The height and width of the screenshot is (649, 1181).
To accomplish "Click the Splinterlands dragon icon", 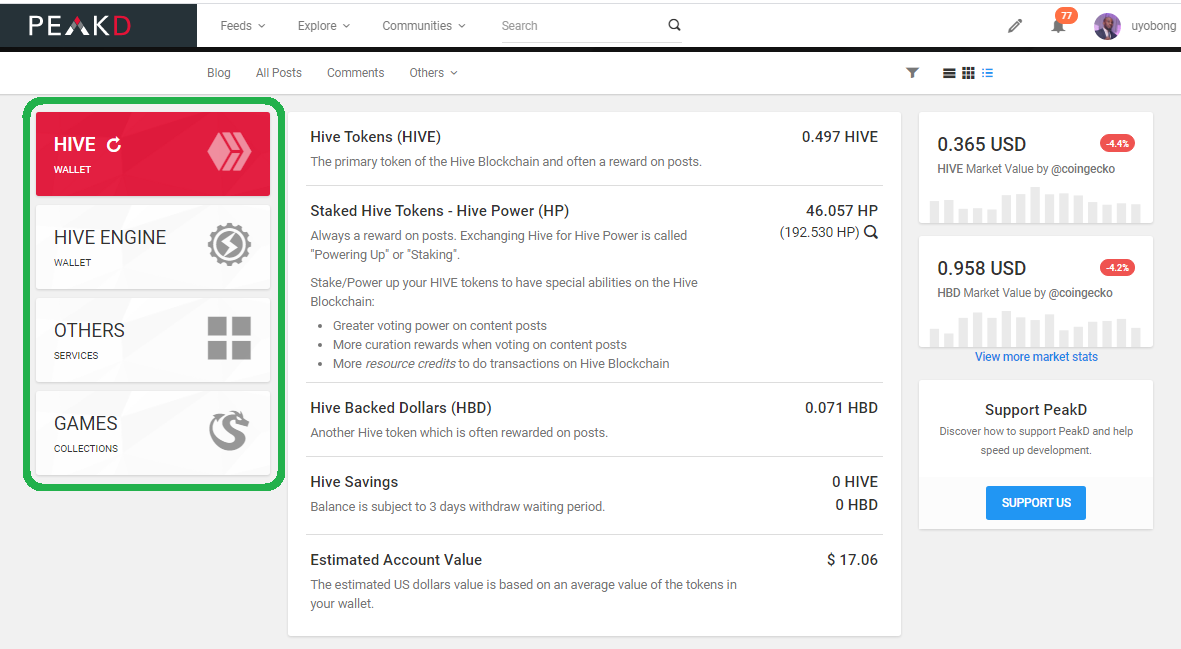I will pyautogui.click(x=229, y=431).
